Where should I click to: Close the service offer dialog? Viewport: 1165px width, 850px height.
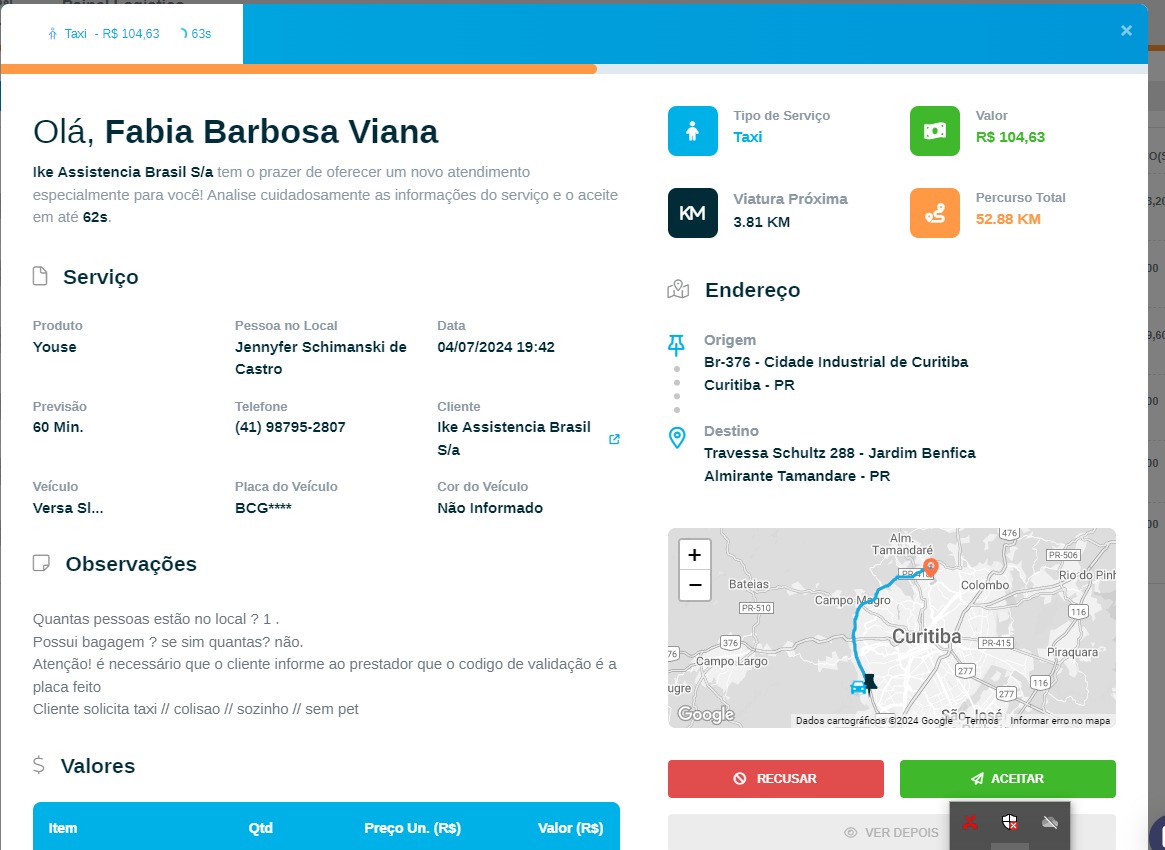[1126, 30]
